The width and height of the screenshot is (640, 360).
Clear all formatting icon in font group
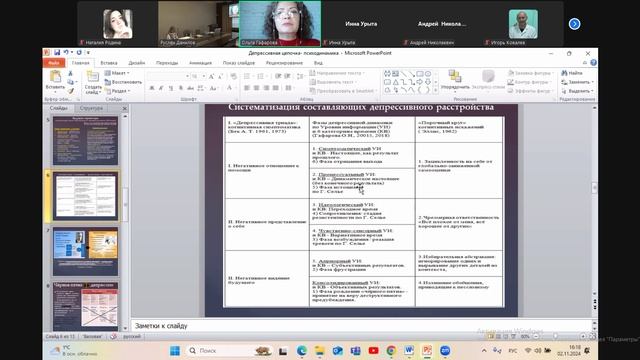[x=233, y=76]
